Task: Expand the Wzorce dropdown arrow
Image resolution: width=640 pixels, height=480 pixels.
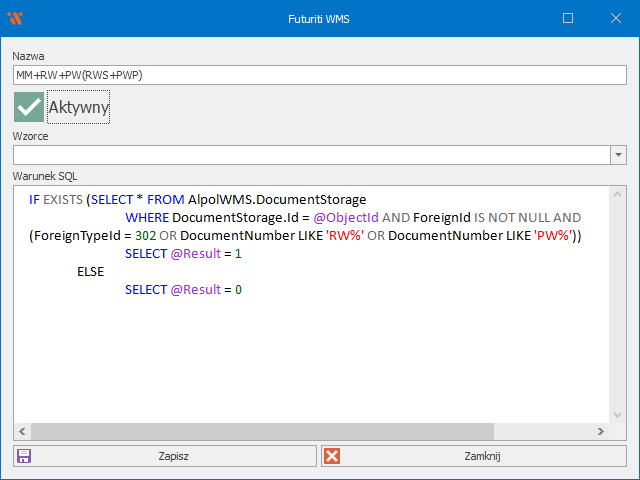Action: pyautogui.click(x=618, y=155)
